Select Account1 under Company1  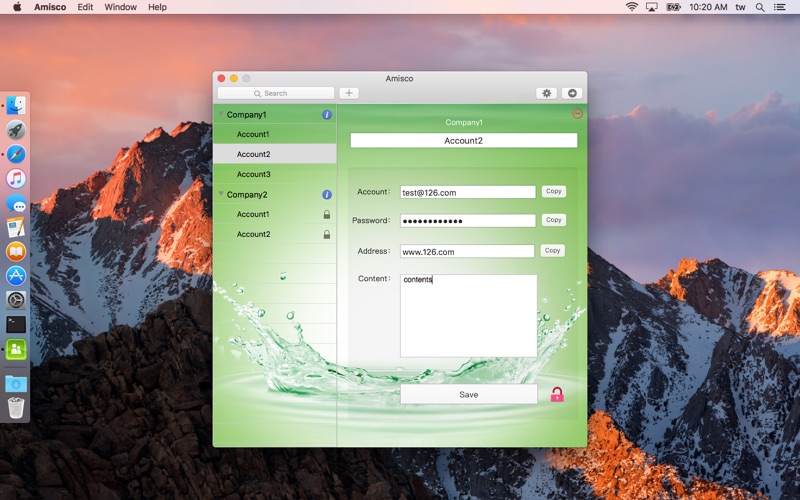point(274,134)
